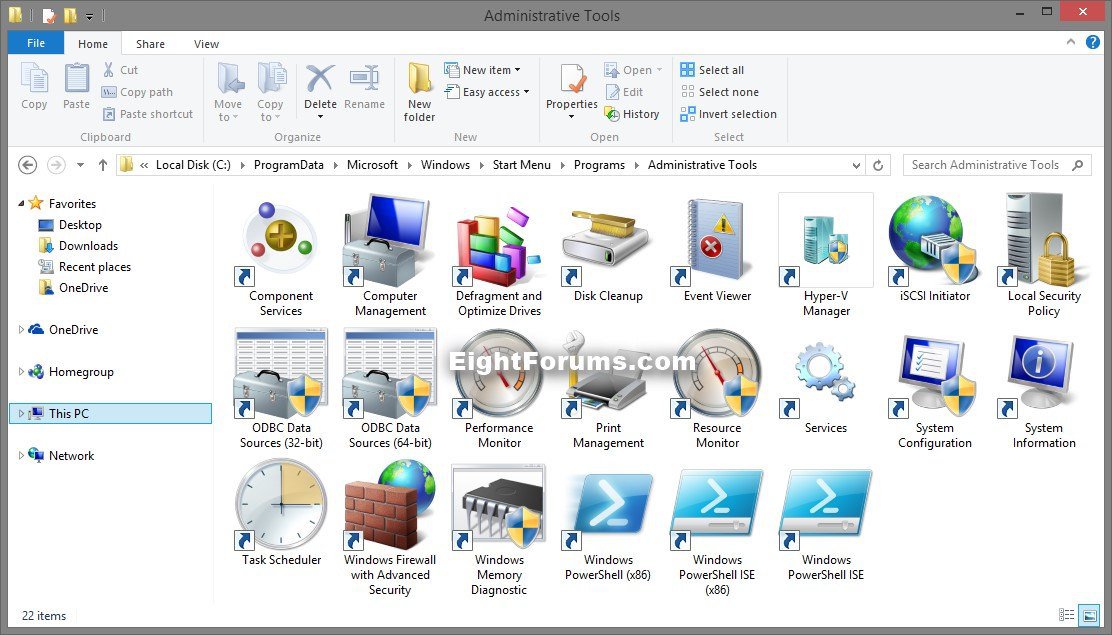Expand the OneDrive tree node
This screenshot has height=635, width=1112.
[21, 329]
